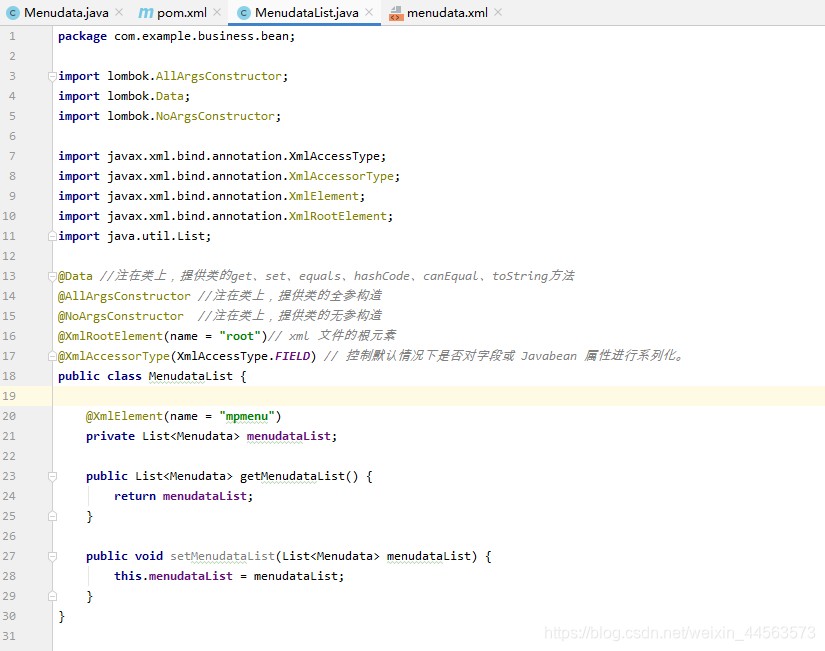
Task: Close the Menudata.java tab
Action: pyautogui.click(x=119, y=12)
